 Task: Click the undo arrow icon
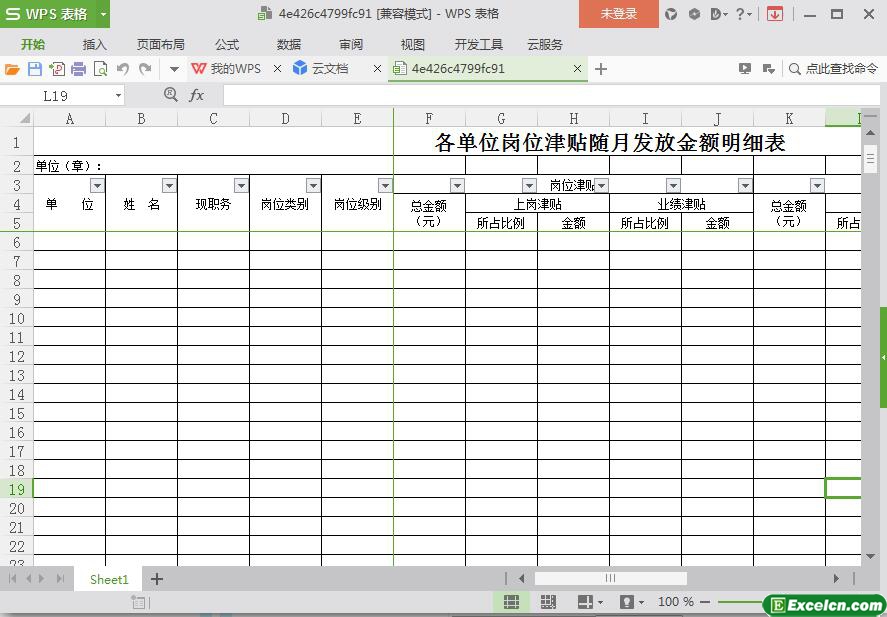[123, 69]
